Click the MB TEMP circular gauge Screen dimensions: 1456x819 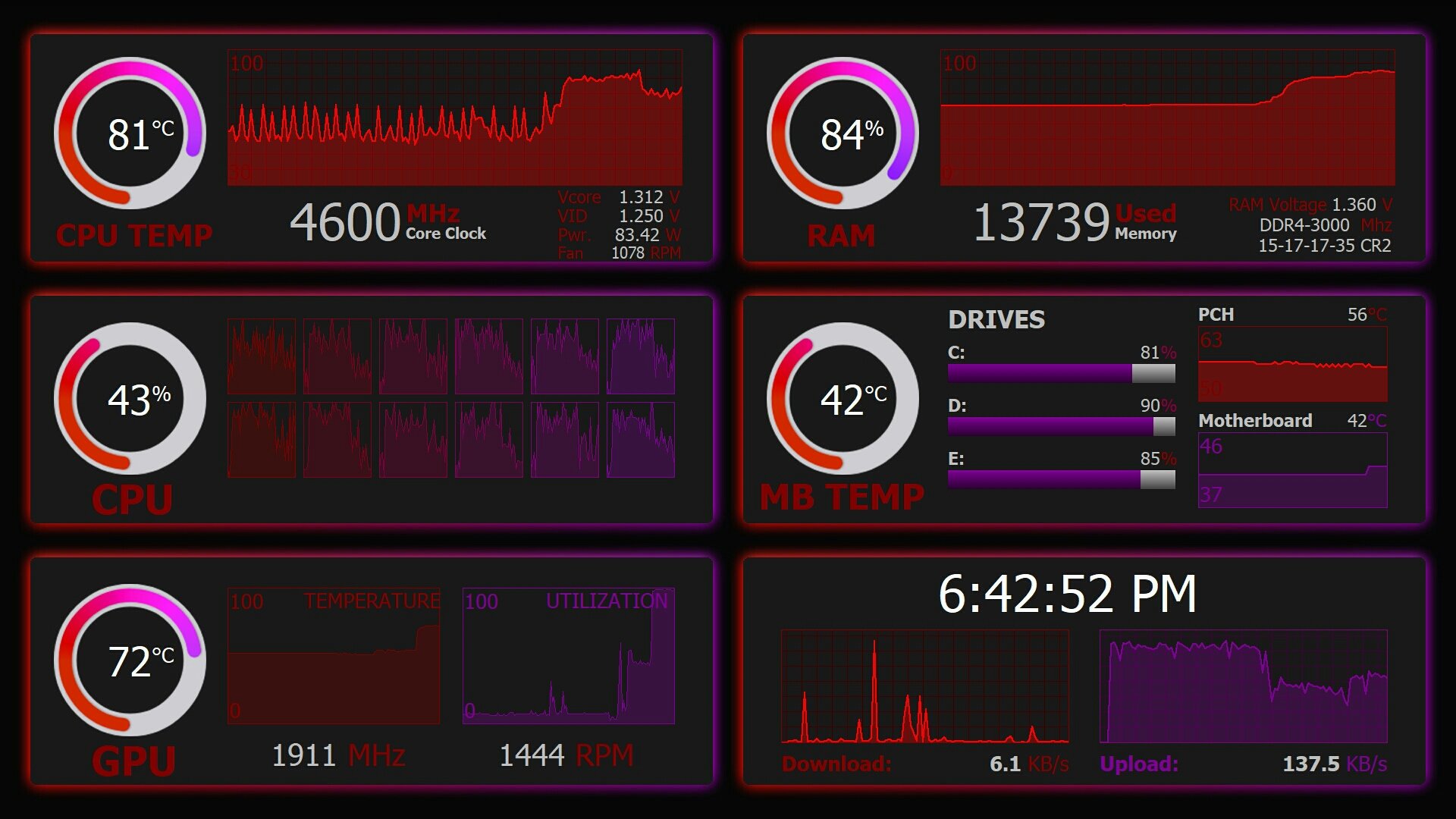843,398
